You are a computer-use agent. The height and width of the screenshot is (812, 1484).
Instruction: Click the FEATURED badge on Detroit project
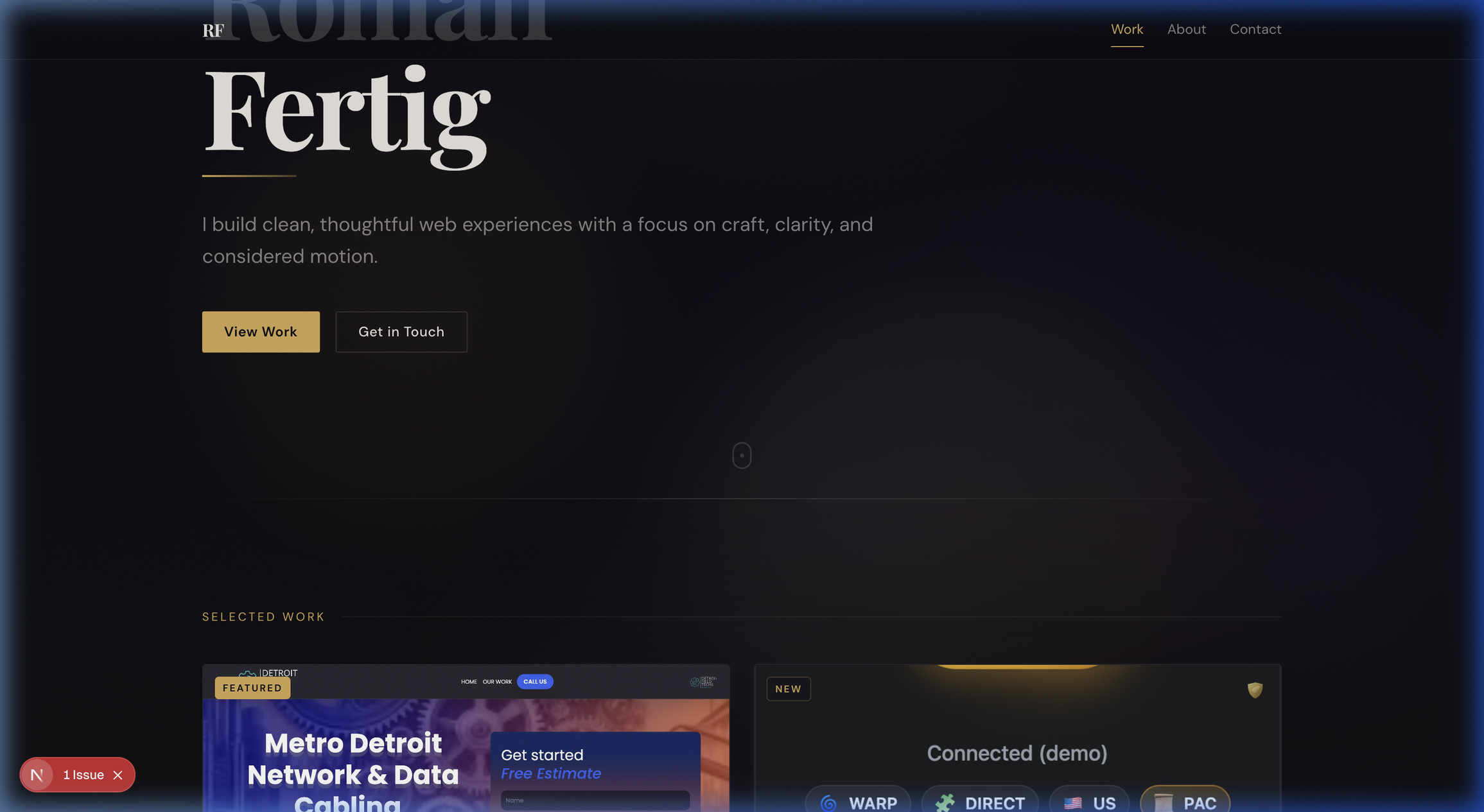[x=252, y=687]
